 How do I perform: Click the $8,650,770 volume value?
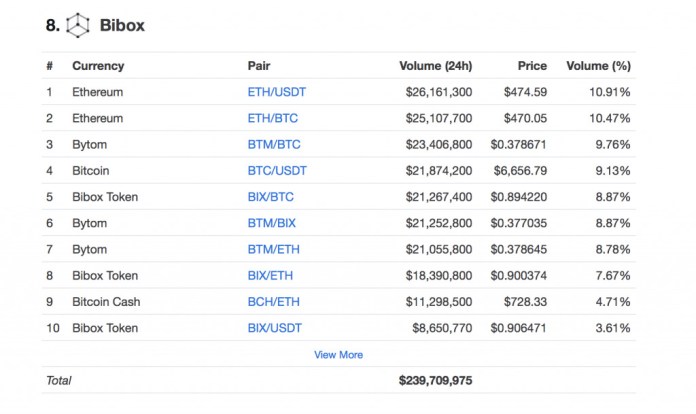pos(442,327)
